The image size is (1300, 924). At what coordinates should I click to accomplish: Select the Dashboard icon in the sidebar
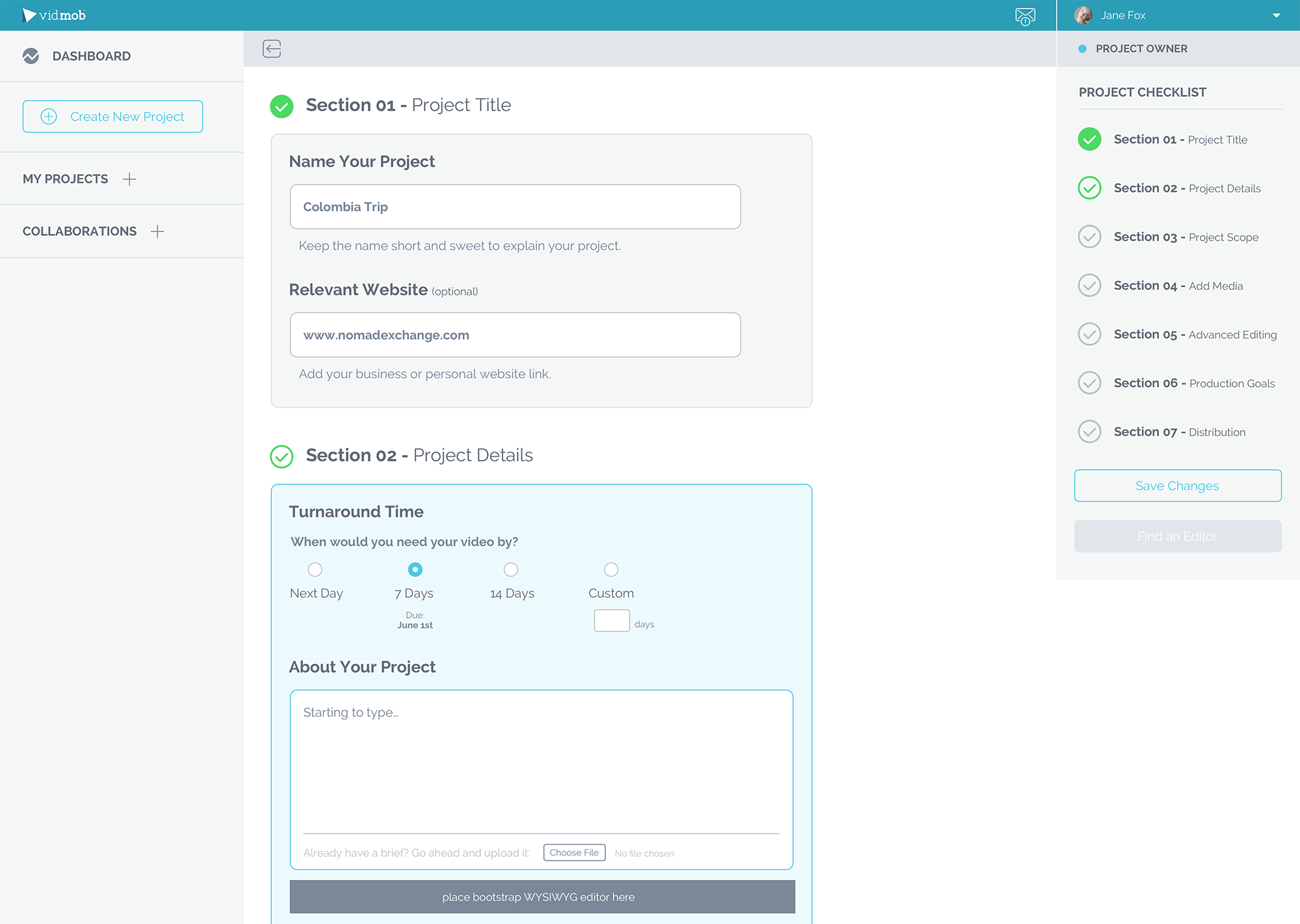(31, 56)
